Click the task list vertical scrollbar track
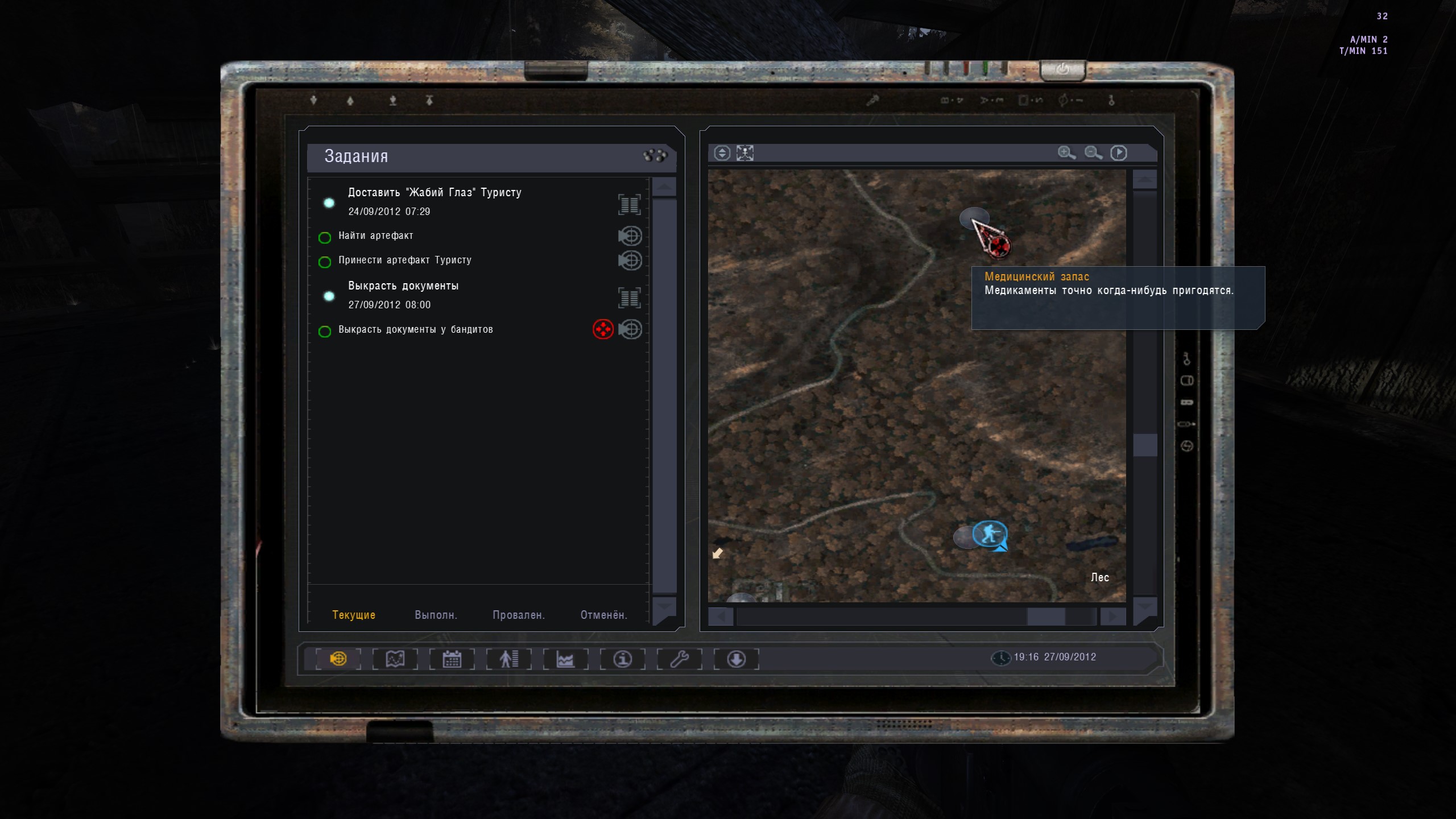Screen dimensions: 1456x819 pyautogui.click(x=664, y=395)
